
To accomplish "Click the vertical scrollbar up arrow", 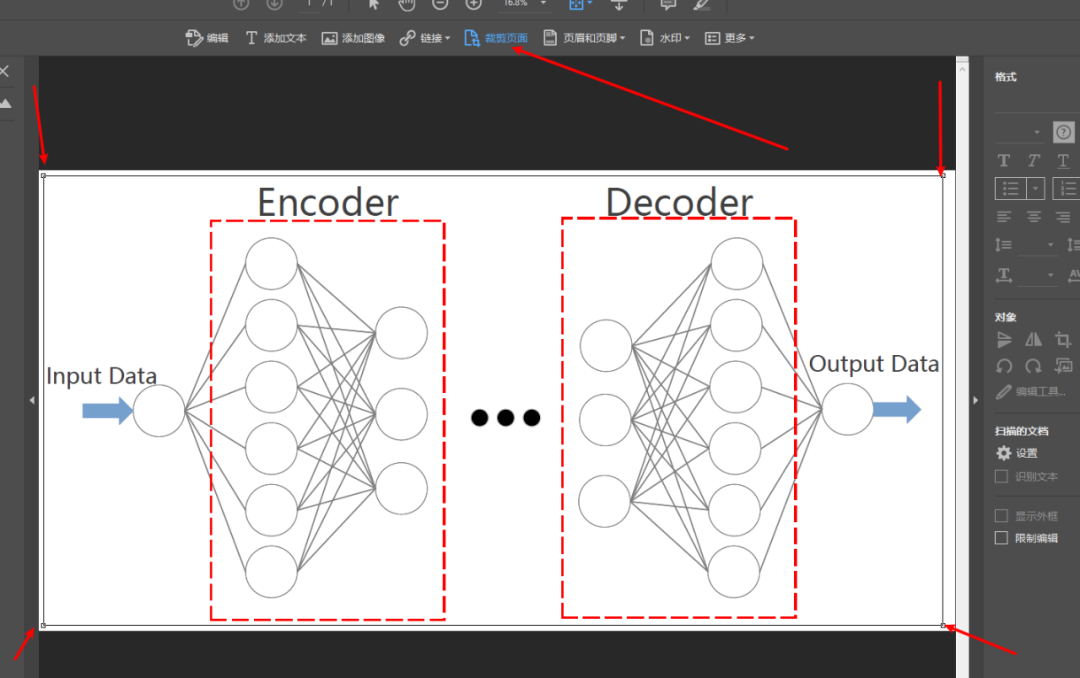I will pyautogui.click(x=962, y=69).
